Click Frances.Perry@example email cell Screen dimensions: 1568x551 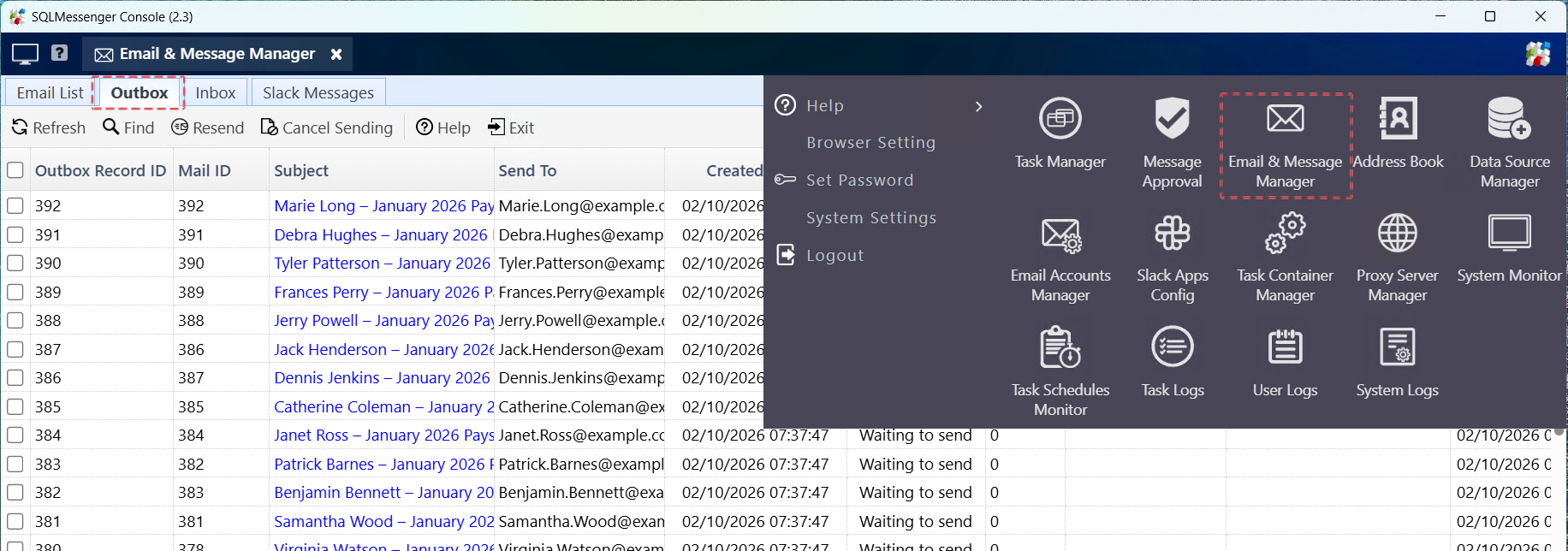581,292
